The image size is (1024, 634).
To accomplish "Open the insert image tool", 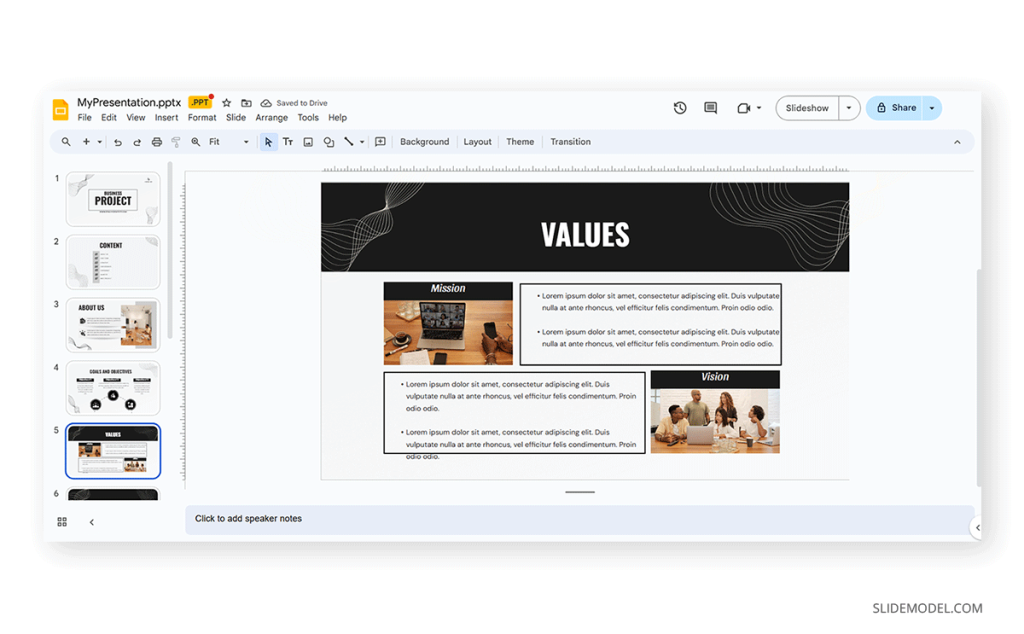I will (x=308, y=141).
